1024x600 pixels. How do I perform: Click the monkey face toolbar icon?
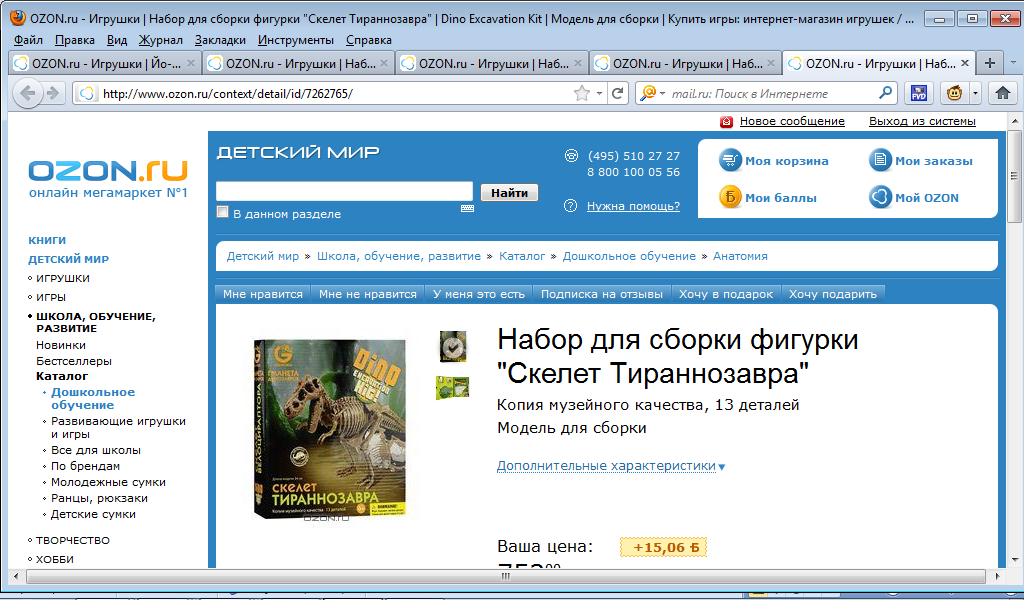(x=954, y=93)
